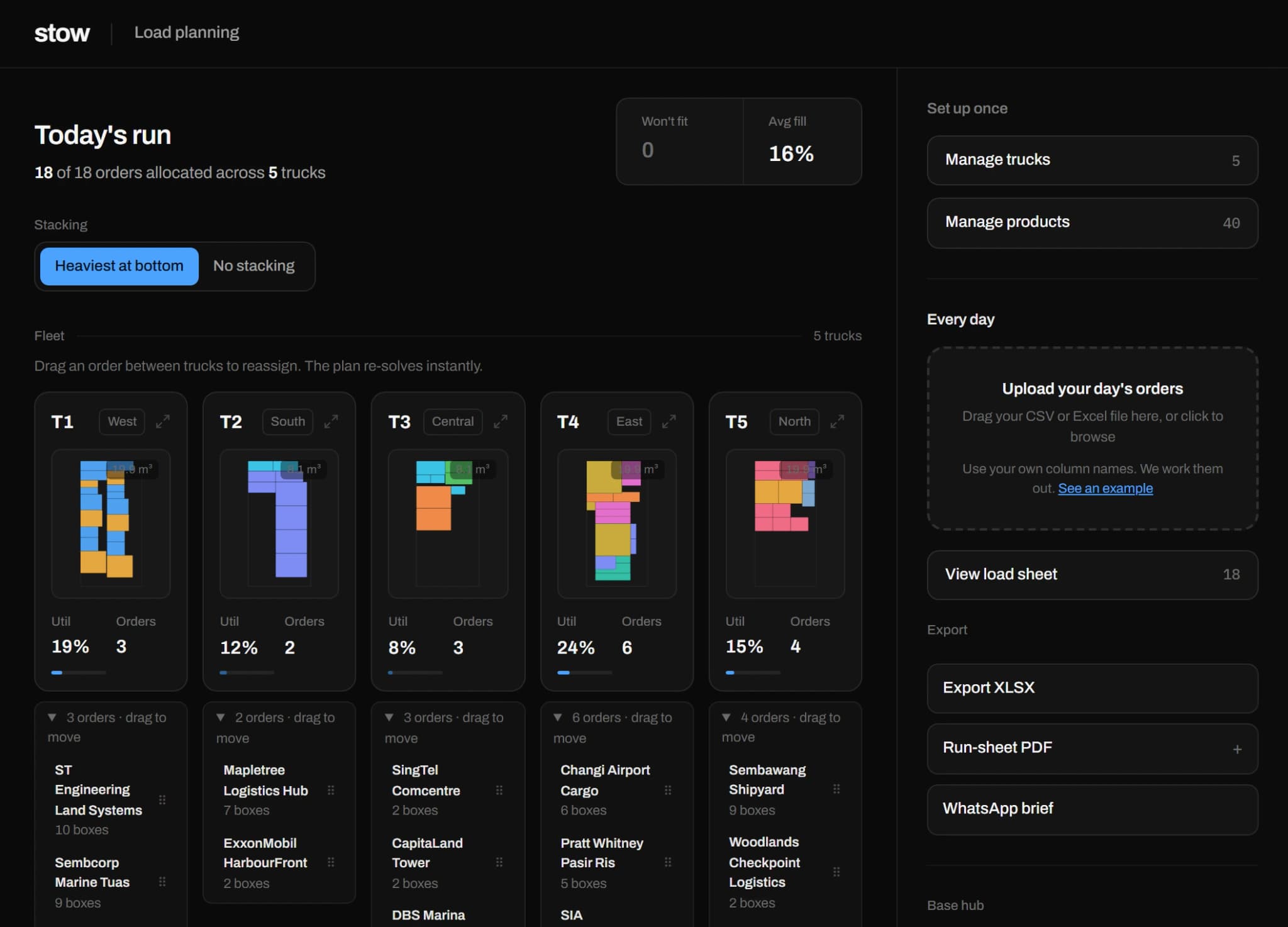Select ST Engineering Land Systems order
The height and width of the screenshot is (927, 1288).
click(111, 799)
